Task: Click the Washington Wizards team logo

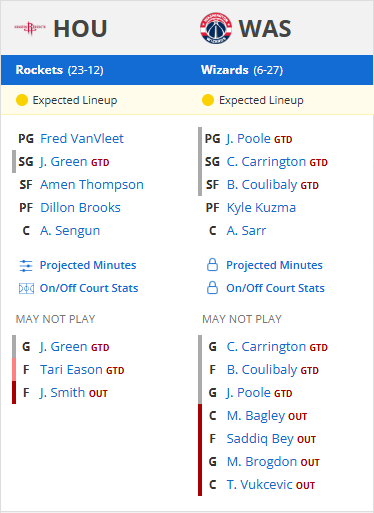Action: [216, 28]
